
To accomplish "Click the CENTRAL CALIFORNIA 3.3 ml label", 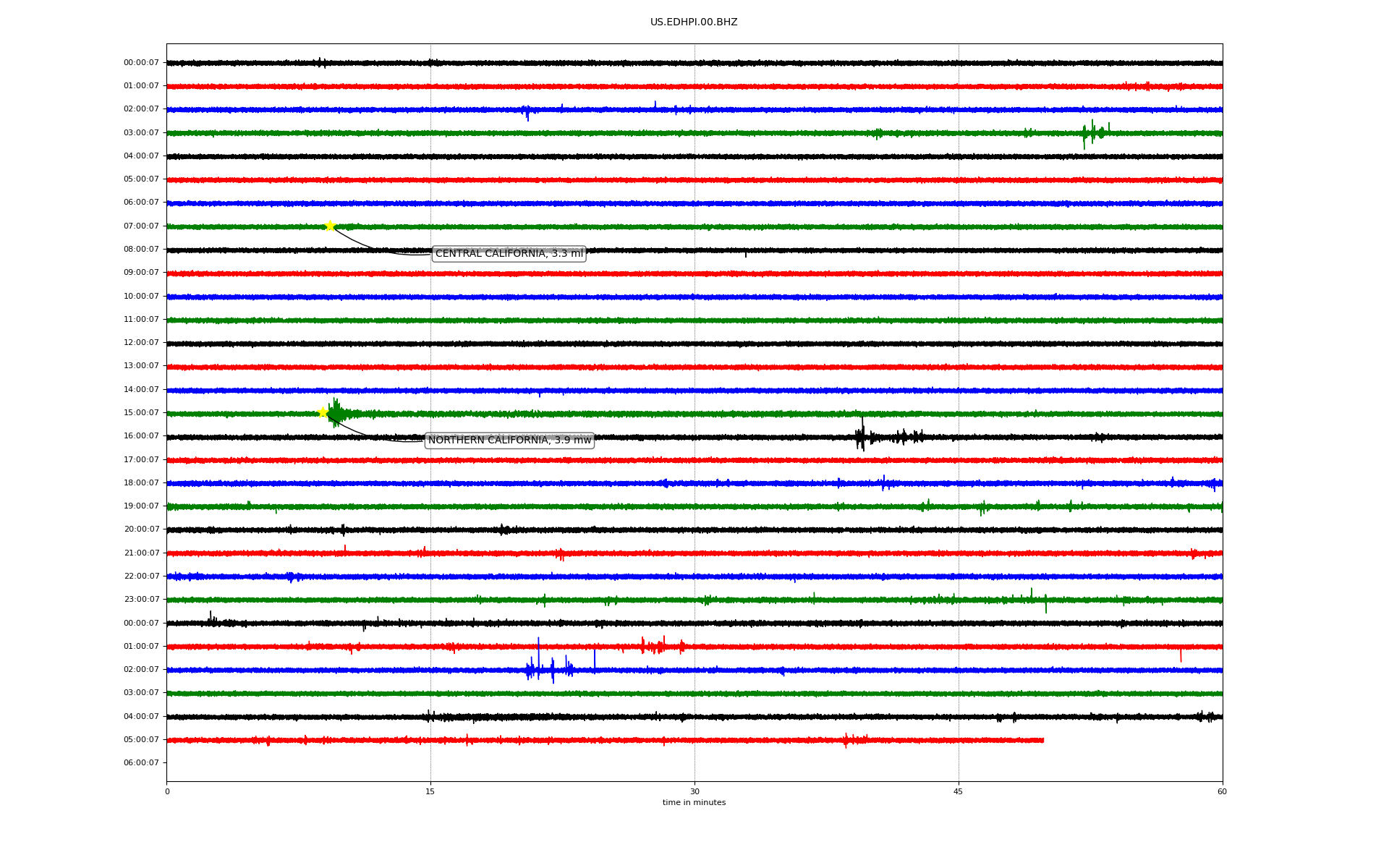I will (x=509, y=253).
